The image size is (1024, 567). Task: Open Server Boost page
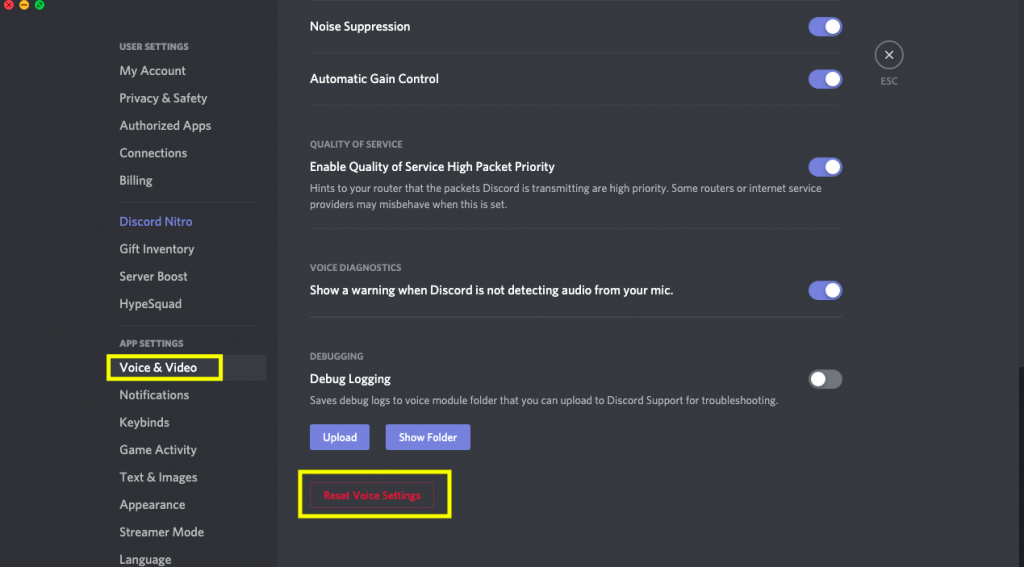coord(153,276)
